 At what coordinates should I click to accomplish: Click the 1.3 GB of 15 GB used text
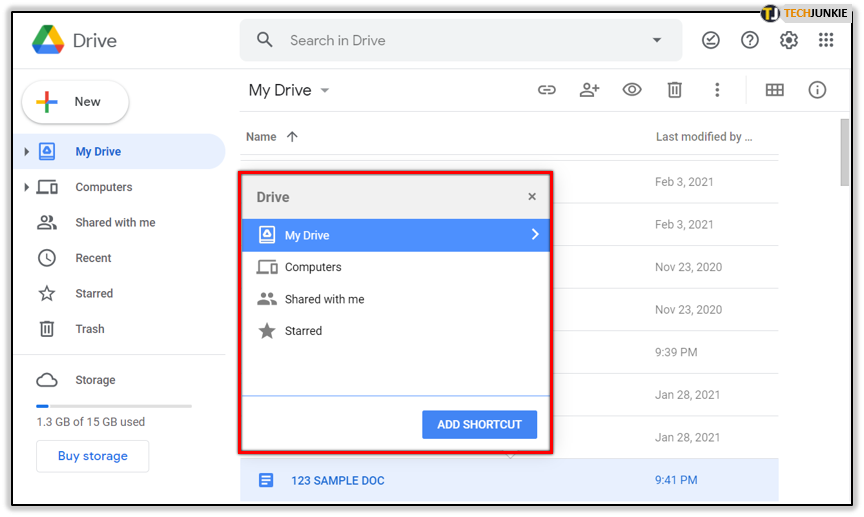[x=91, y=422]
